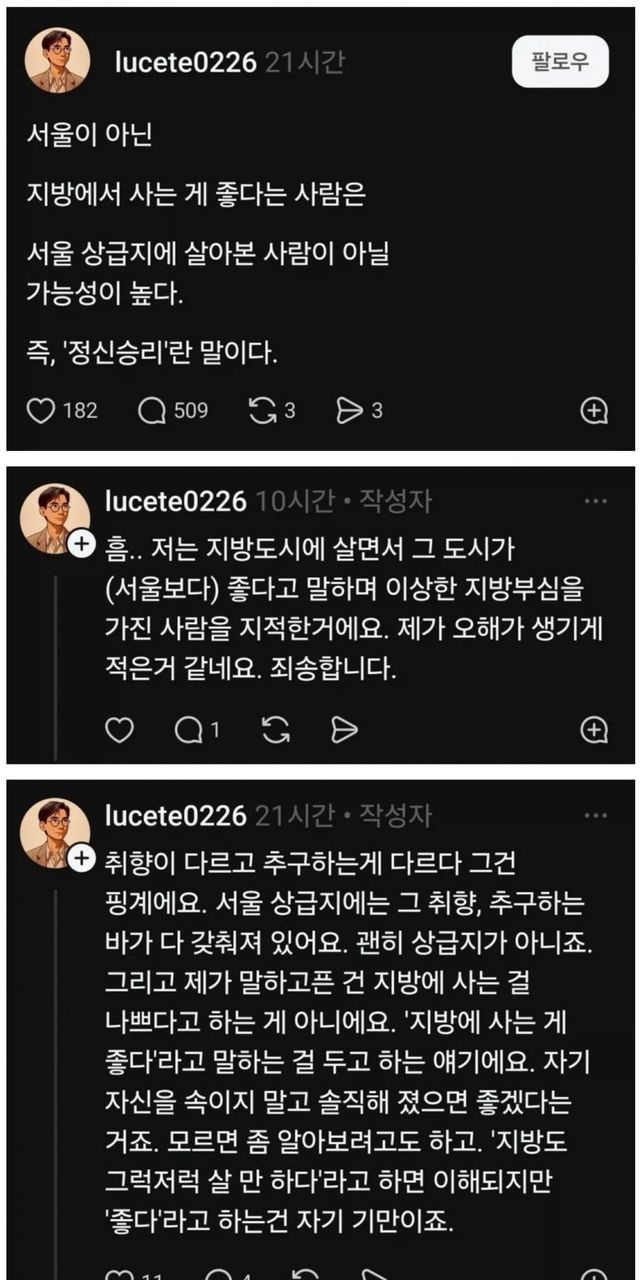Tap the add-to-feed plus icon on main post

(594, 410)
